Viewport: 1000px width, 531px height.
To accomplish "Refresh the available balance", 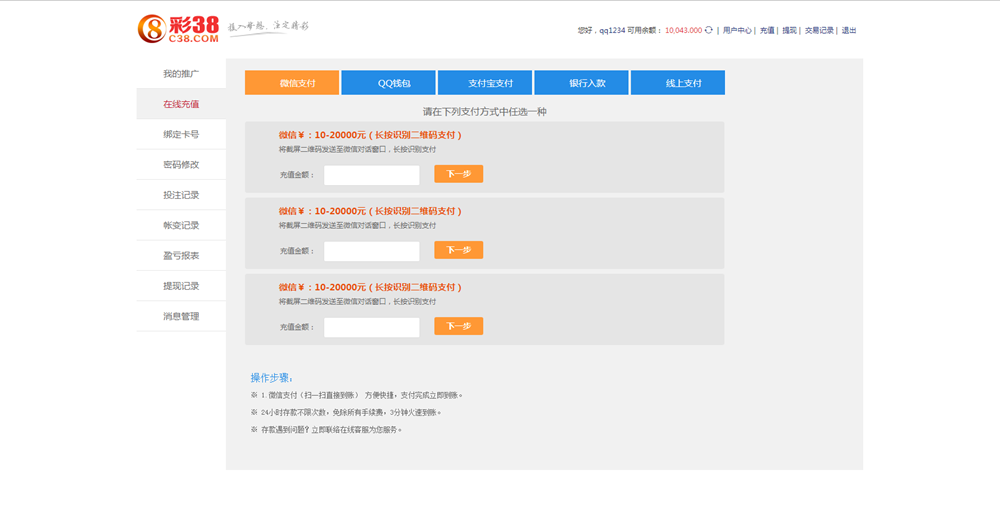I will 709,30.
